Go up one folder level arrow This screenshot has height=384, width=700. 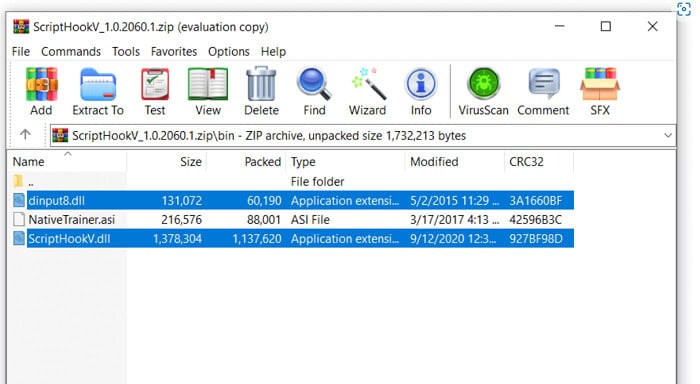[25, 134]
